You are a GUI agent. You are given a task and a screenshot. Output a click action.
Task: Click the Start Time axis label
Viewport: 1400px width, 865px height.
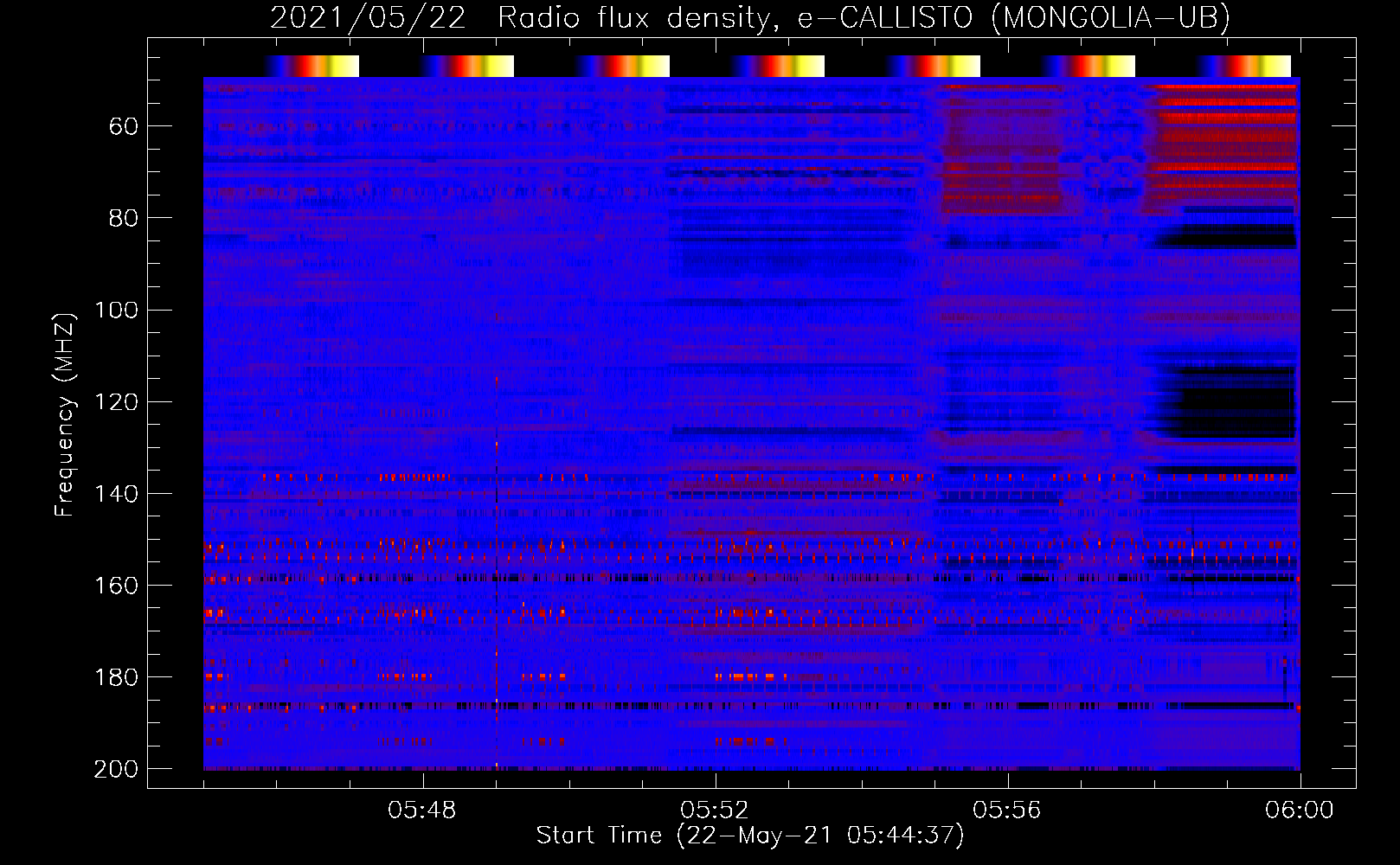[x=750, y=836]
